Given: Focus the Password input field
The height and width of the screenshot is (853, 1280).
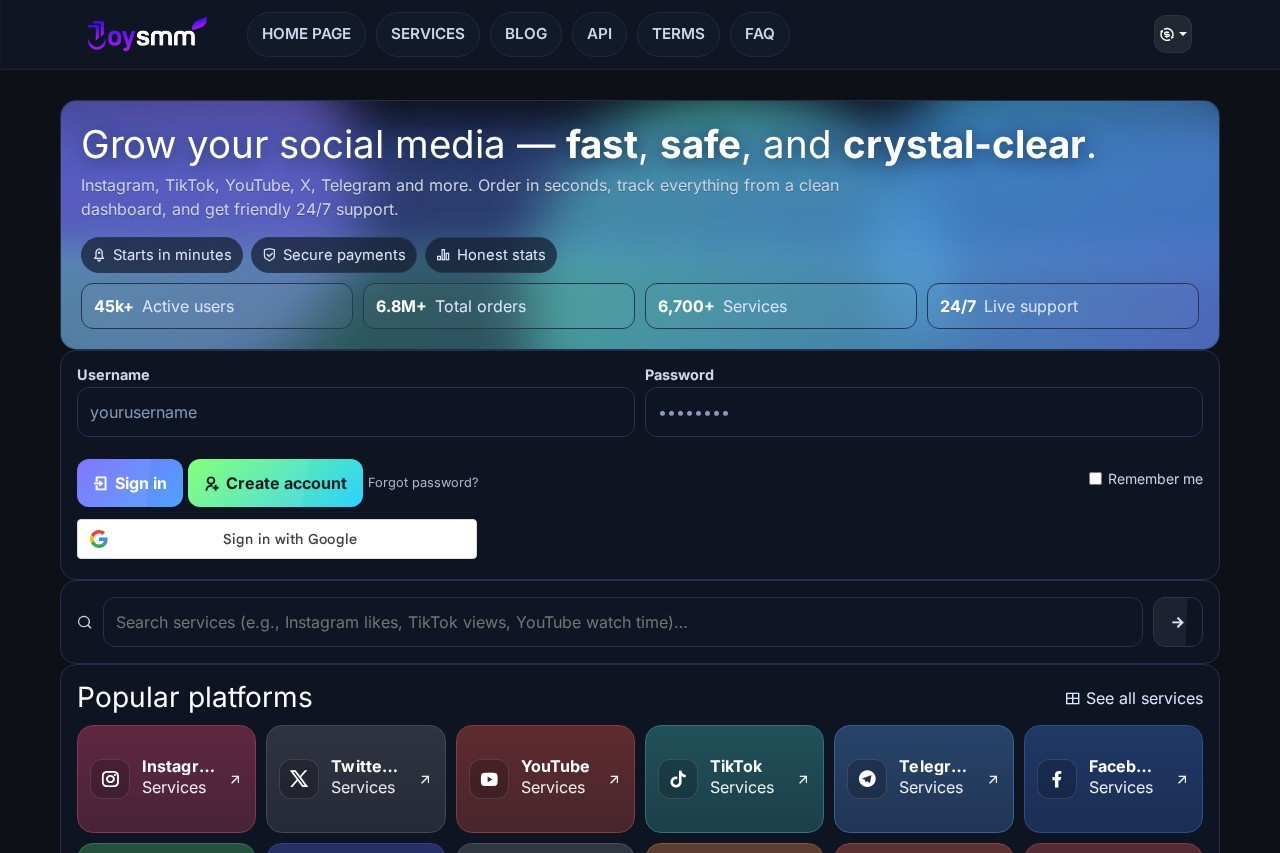Looking at the screenshot, I should [924, 412].
